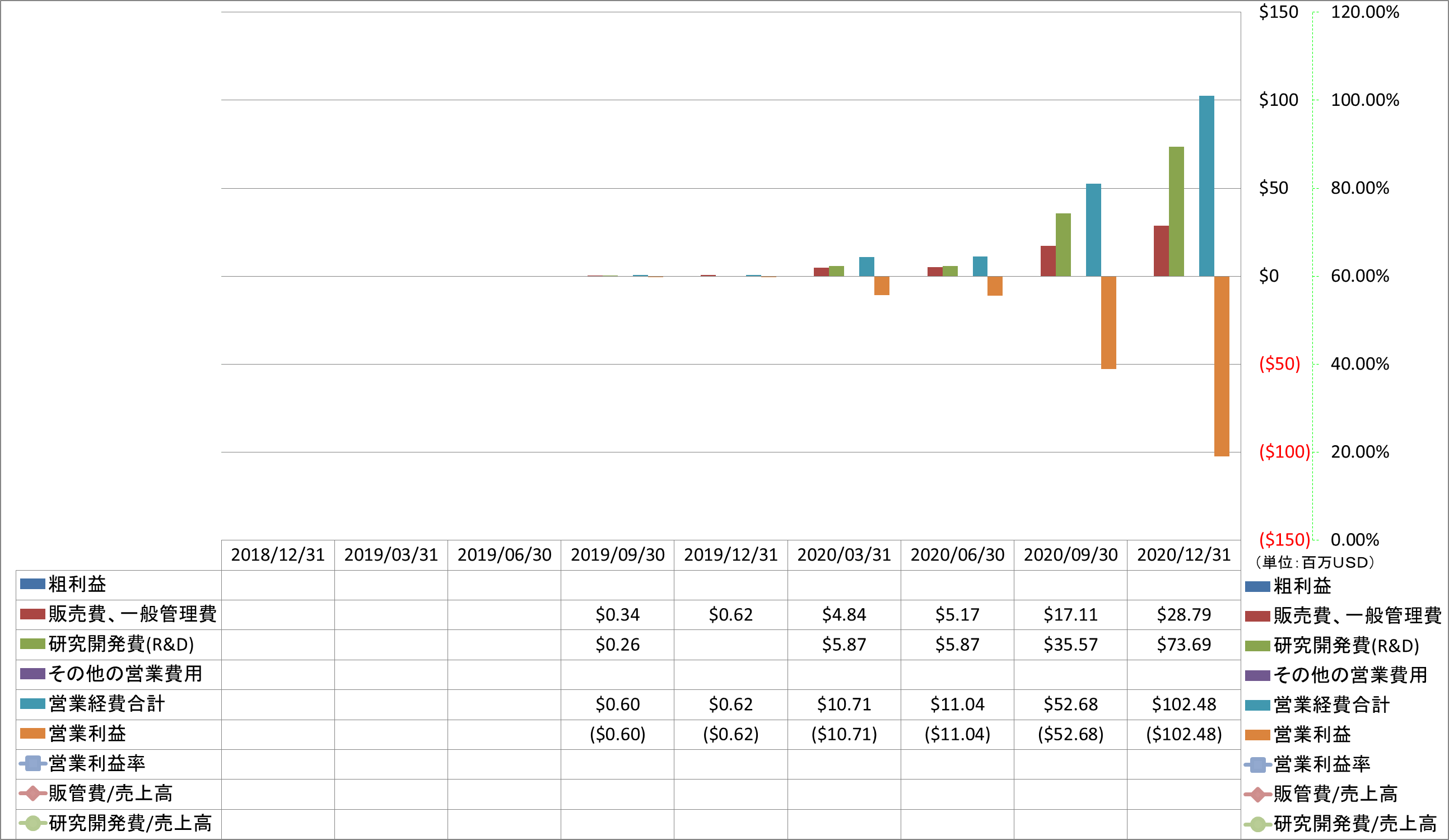Click the blue 粗利益 swatch in the left legend
The width and height of the screenshot is (1449, 840).
pos(32,584)
